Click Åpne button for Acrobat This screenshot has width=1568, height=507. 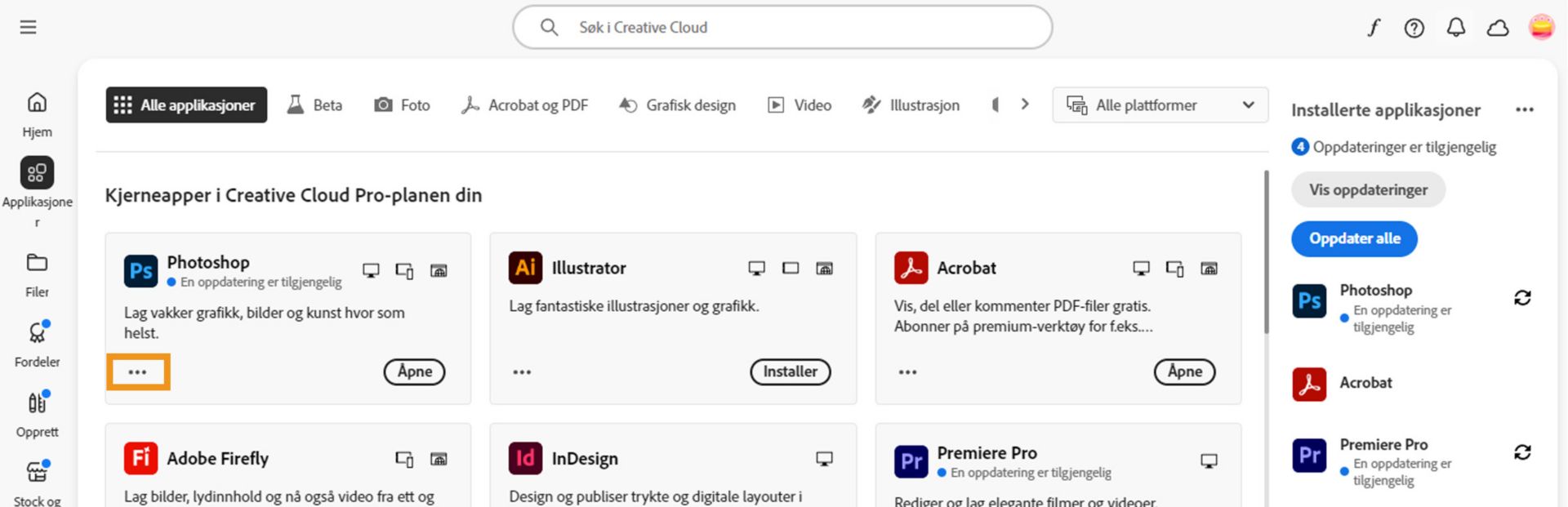(1185, 371)
